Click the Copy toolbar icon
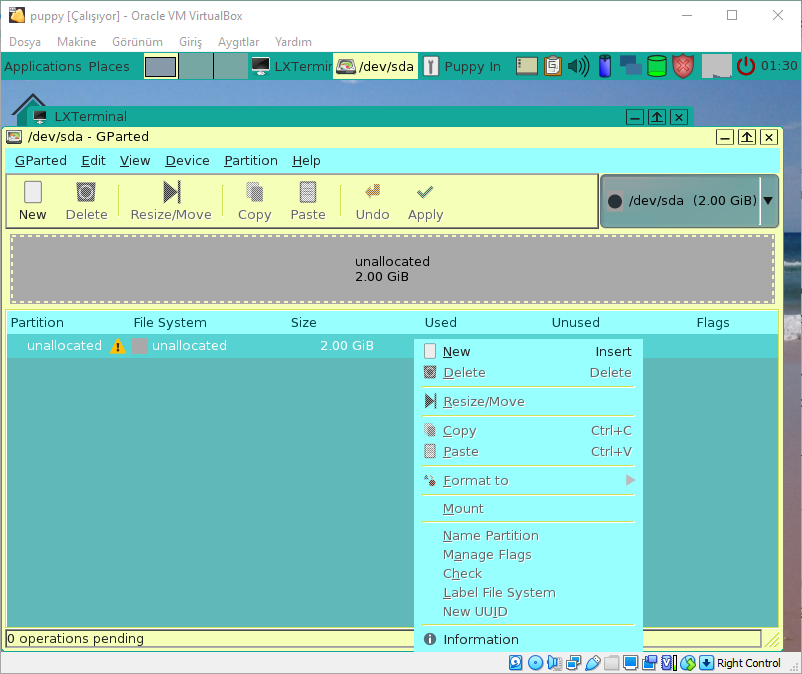802x674 pixels. pos(254,193)
